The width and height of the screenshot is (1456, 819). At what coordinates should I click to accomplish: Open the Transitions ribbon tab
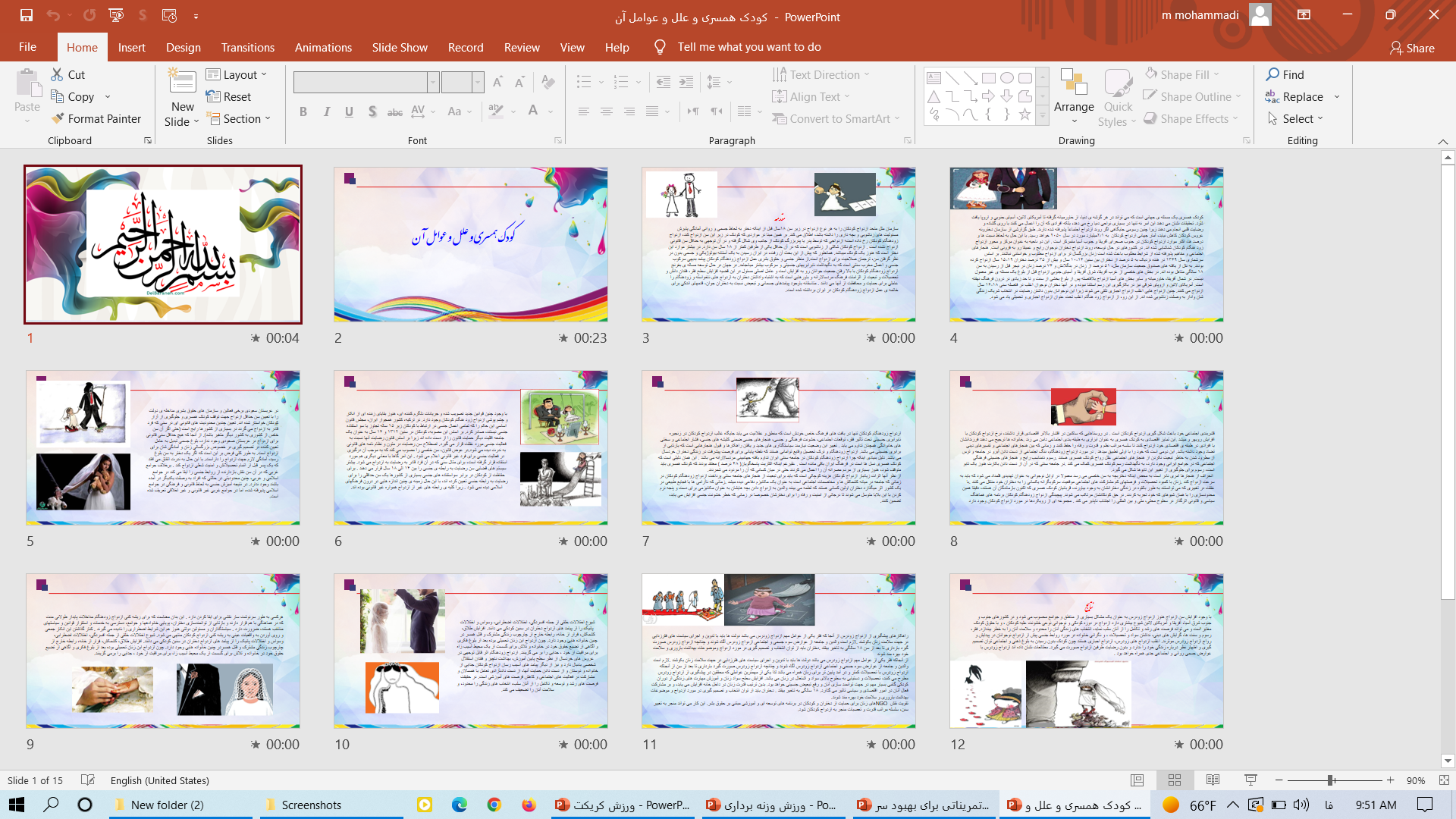click(x=248, y=47)
